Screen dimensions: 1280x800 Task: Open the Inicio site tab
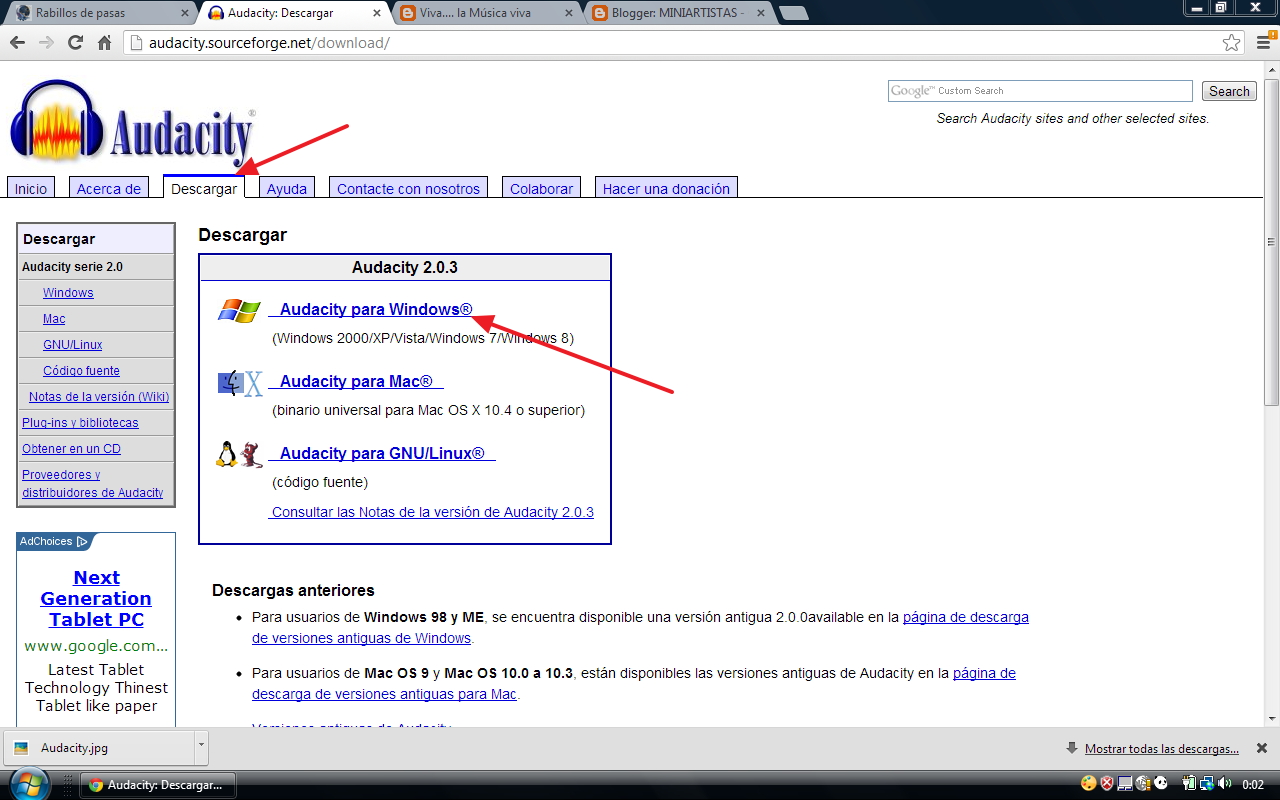(x=31, y=188)
